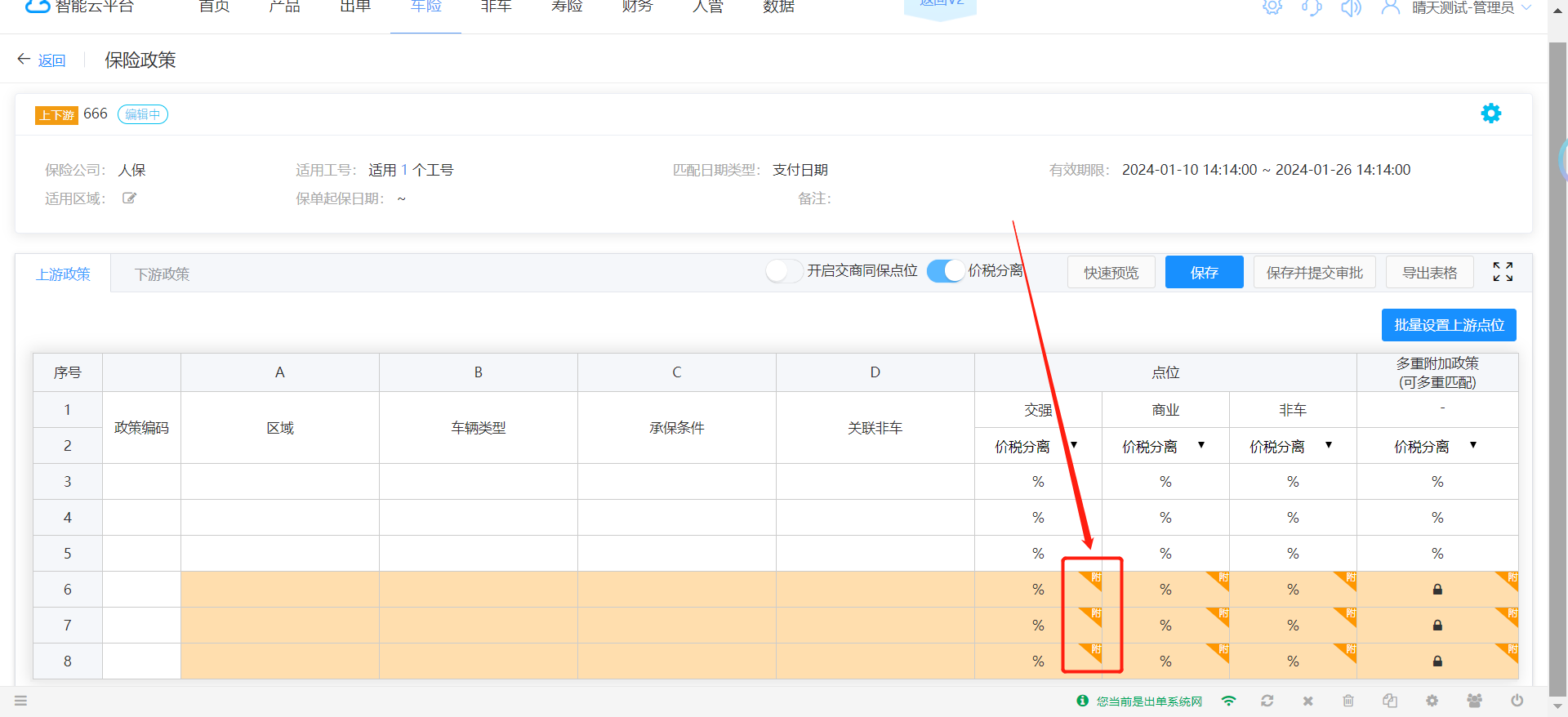Screen dimensions: 1568x717
Task: Click the X icon in status bar
Action: pyautogui.click(x=1308, y=701)
